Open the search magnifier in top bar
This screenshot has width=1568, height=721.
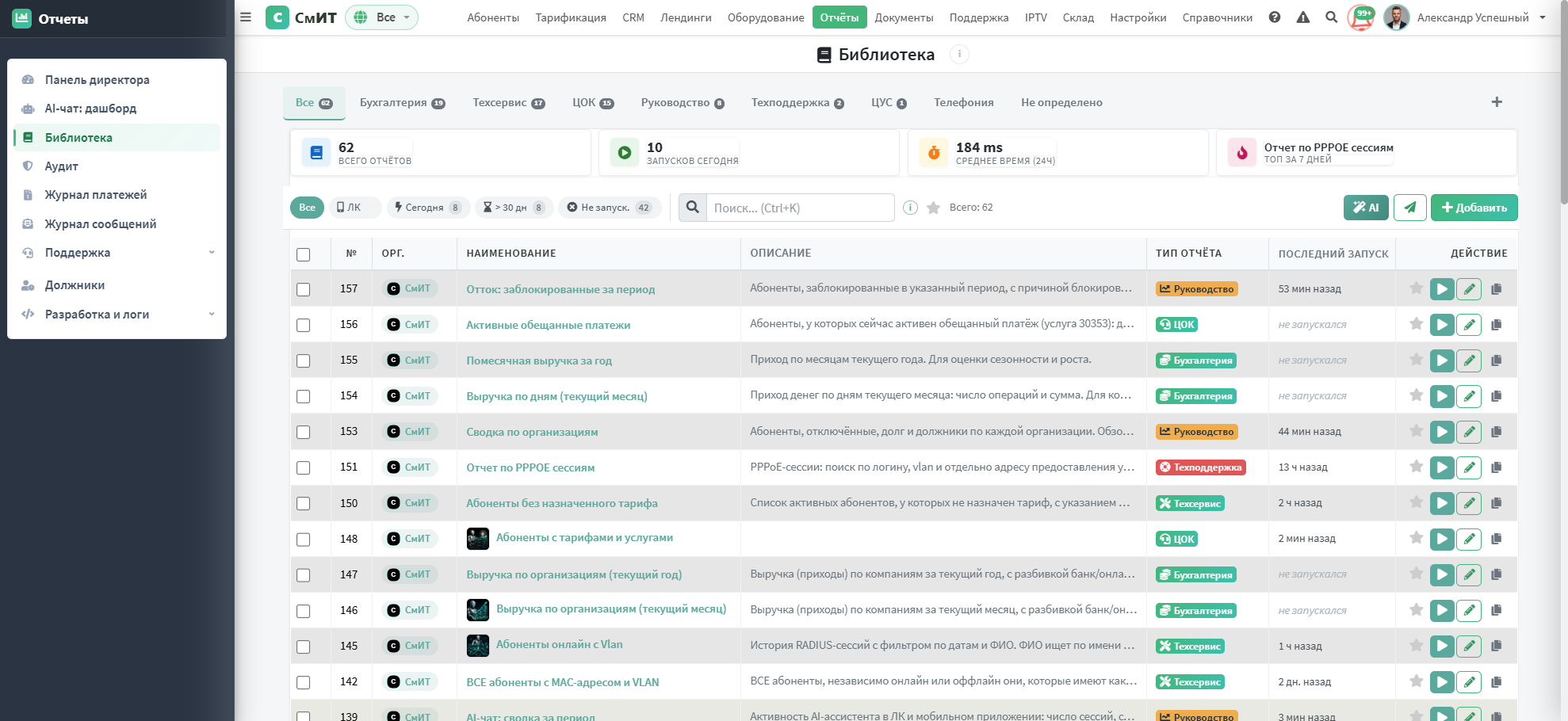pos(1332,17)
